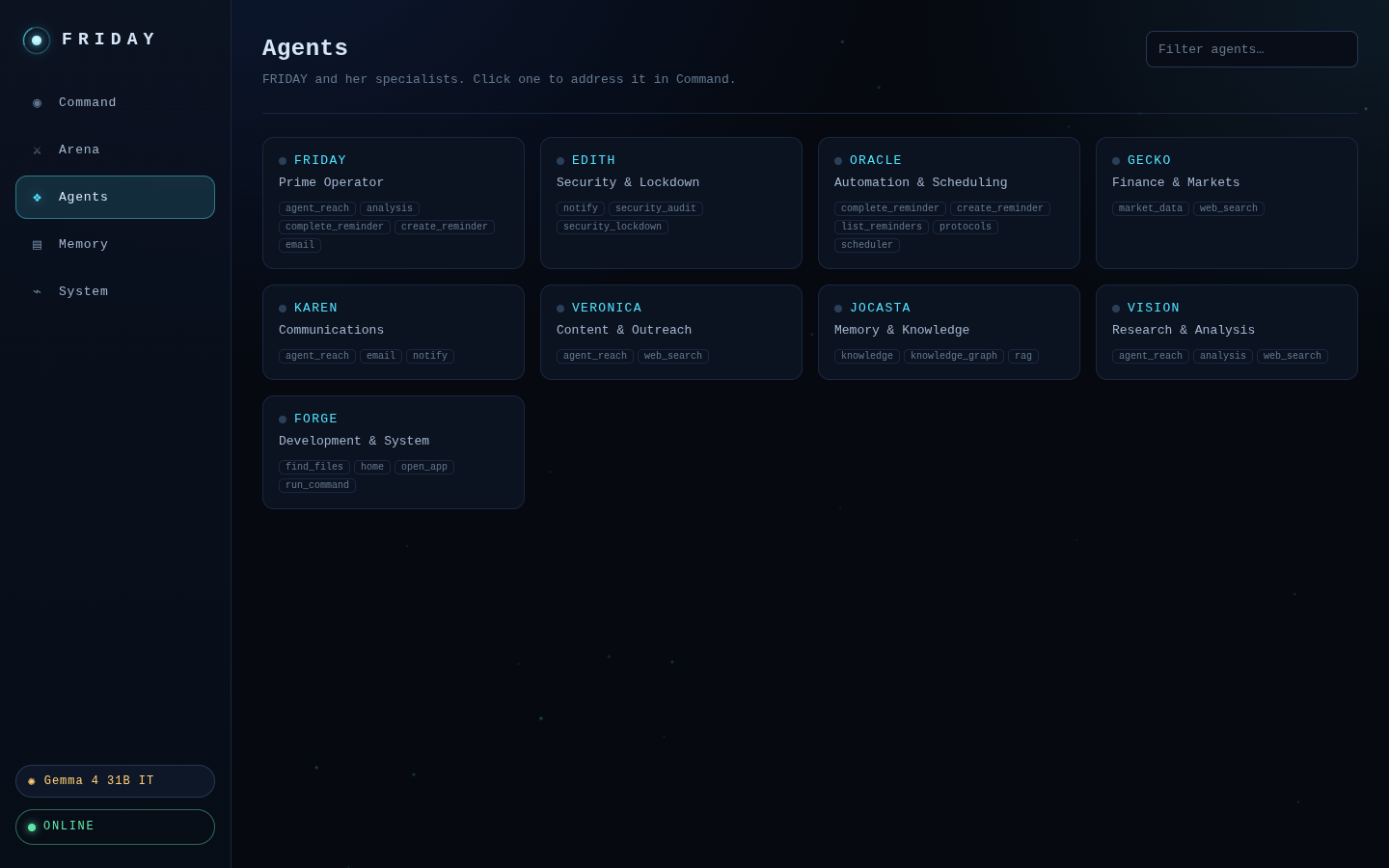
Task: Open the JOCASTA Memory & Knowledge card
Action: pyautogui.click(x=949, y=333)
